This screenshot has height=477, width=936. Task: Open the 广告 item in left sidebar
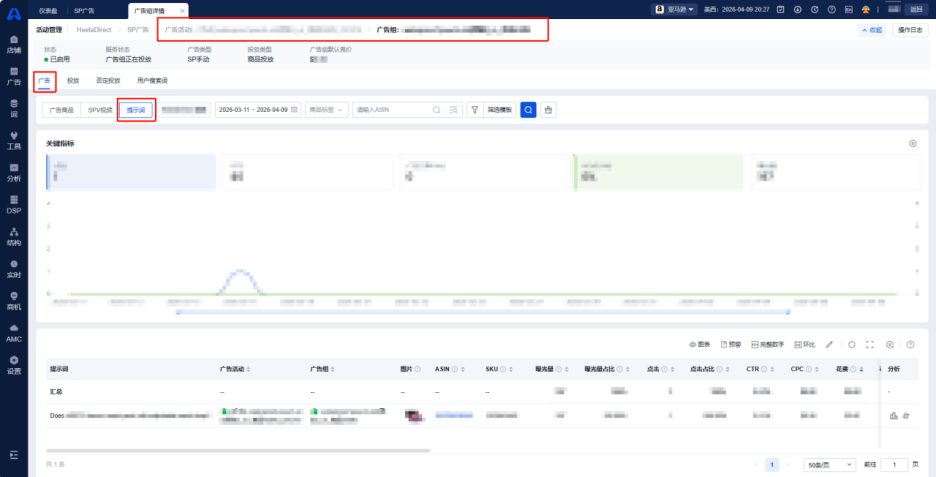click(x=14, y=76)
